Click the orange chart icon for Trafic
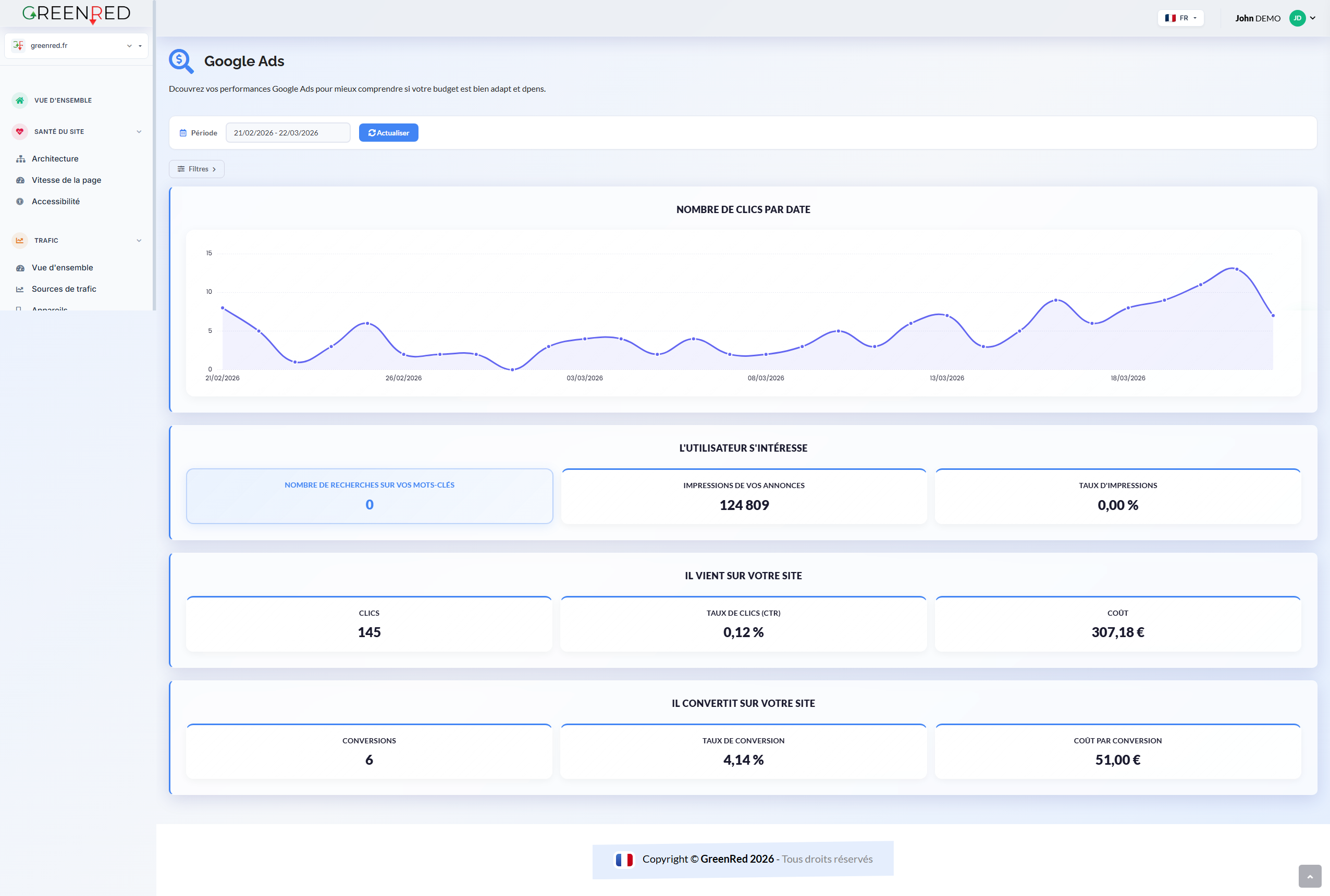The width and height of the screenshot is (1330, 896). coord(20,241)
